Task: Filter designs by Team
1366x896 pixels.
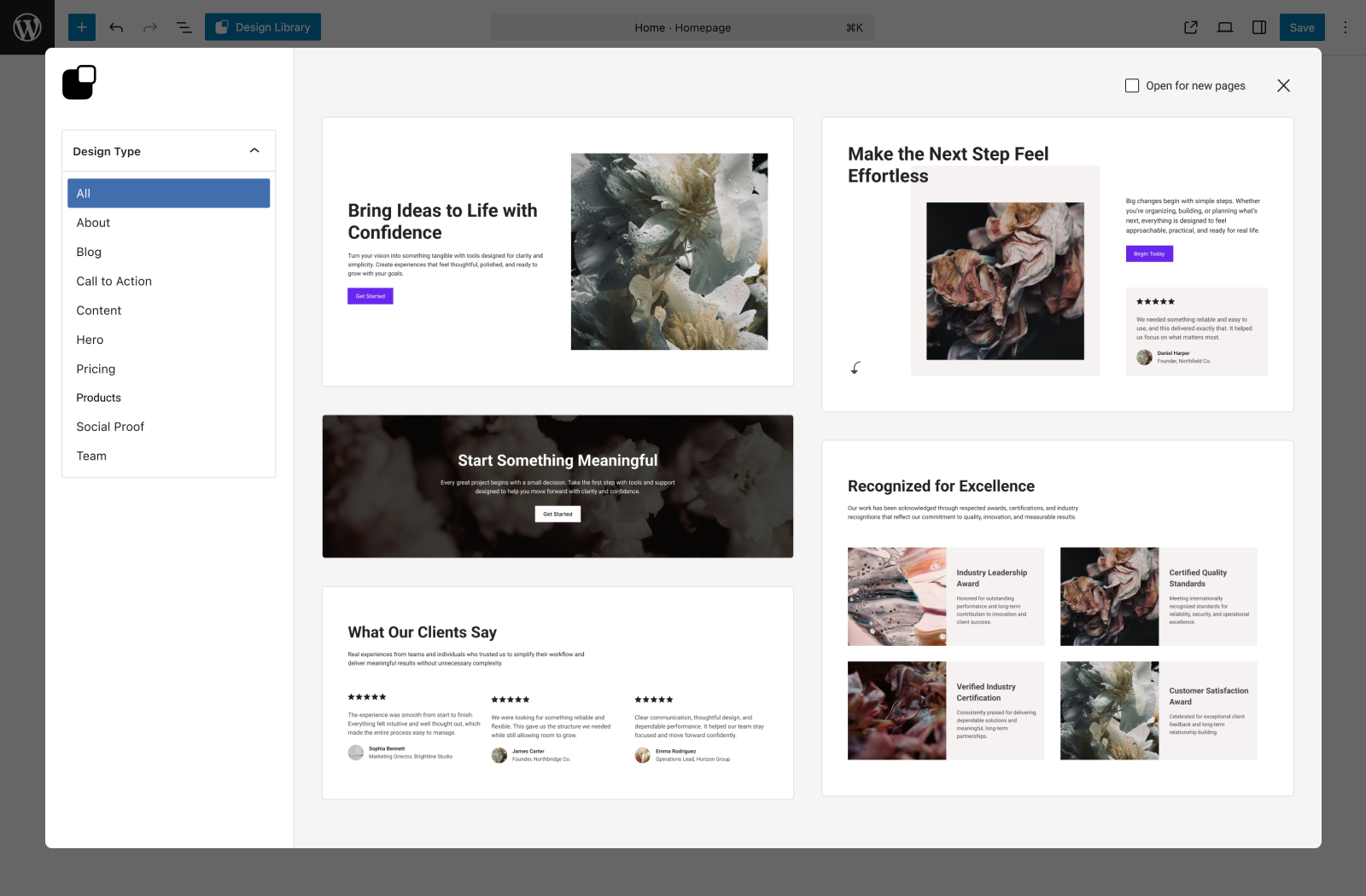Action: click(x=169, y=456)
